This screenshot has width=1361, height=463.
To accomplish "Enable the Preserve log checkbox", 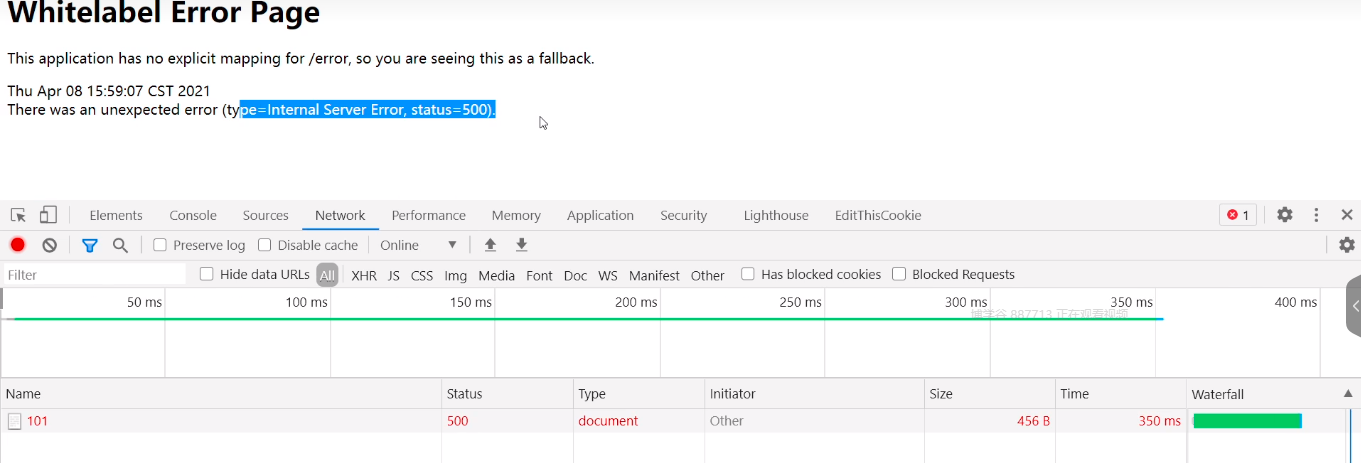I will [x=160, y=245].
